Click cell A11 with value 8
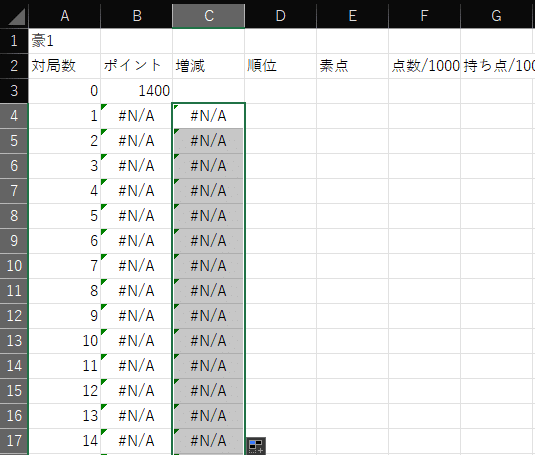Screen dimensions: 535x455 pyautogui.click(x=64, y=291)
